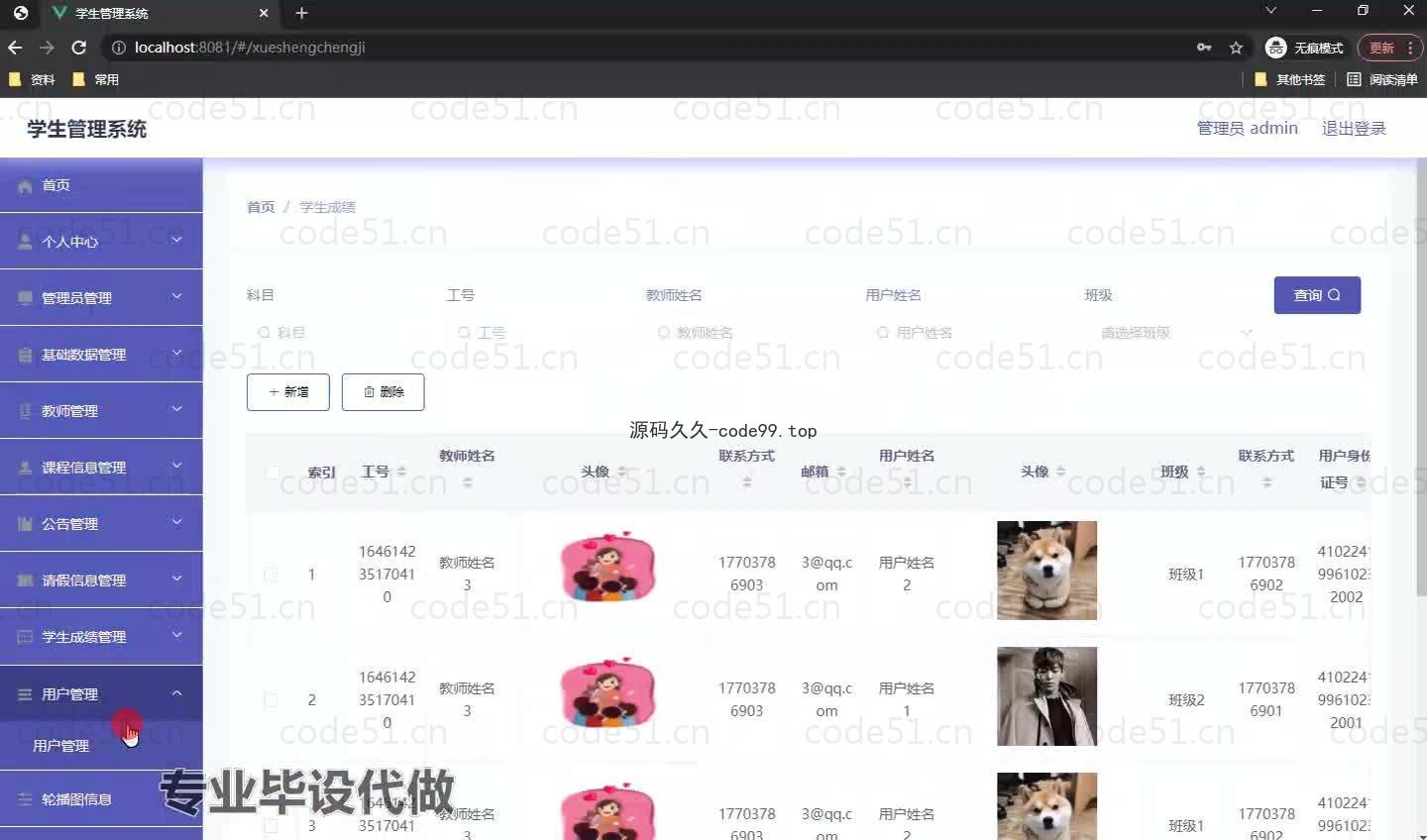Click the icon beside 学生成绩管理
The image size is (1427, 840).
(x=25, y=637)
